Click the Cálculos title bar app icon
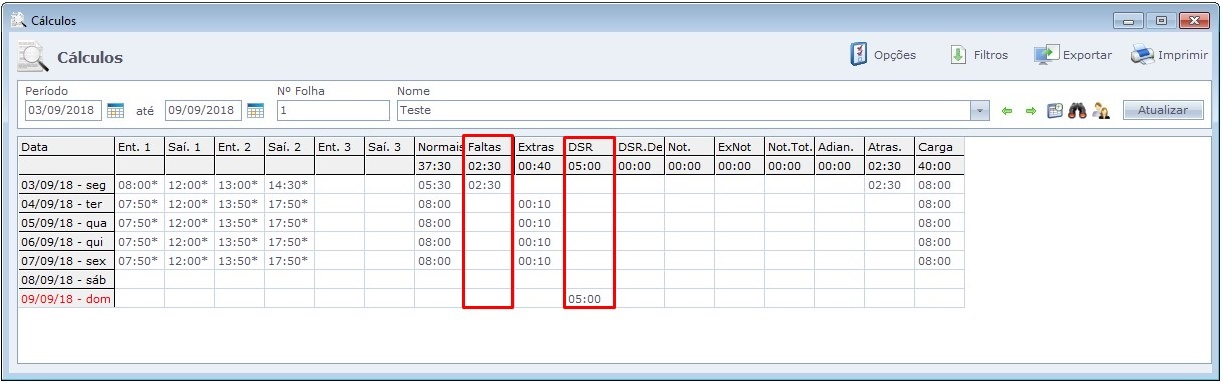The width and height of the screenshot is (1223, 383). coord(18,20)
